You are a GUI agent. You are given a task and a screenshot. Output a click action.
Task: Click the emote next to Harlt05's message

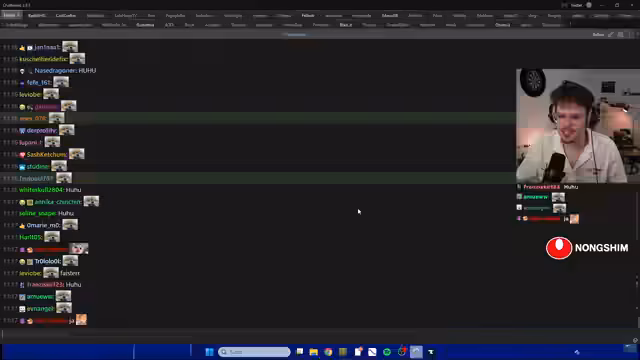(x=52, y=237)
